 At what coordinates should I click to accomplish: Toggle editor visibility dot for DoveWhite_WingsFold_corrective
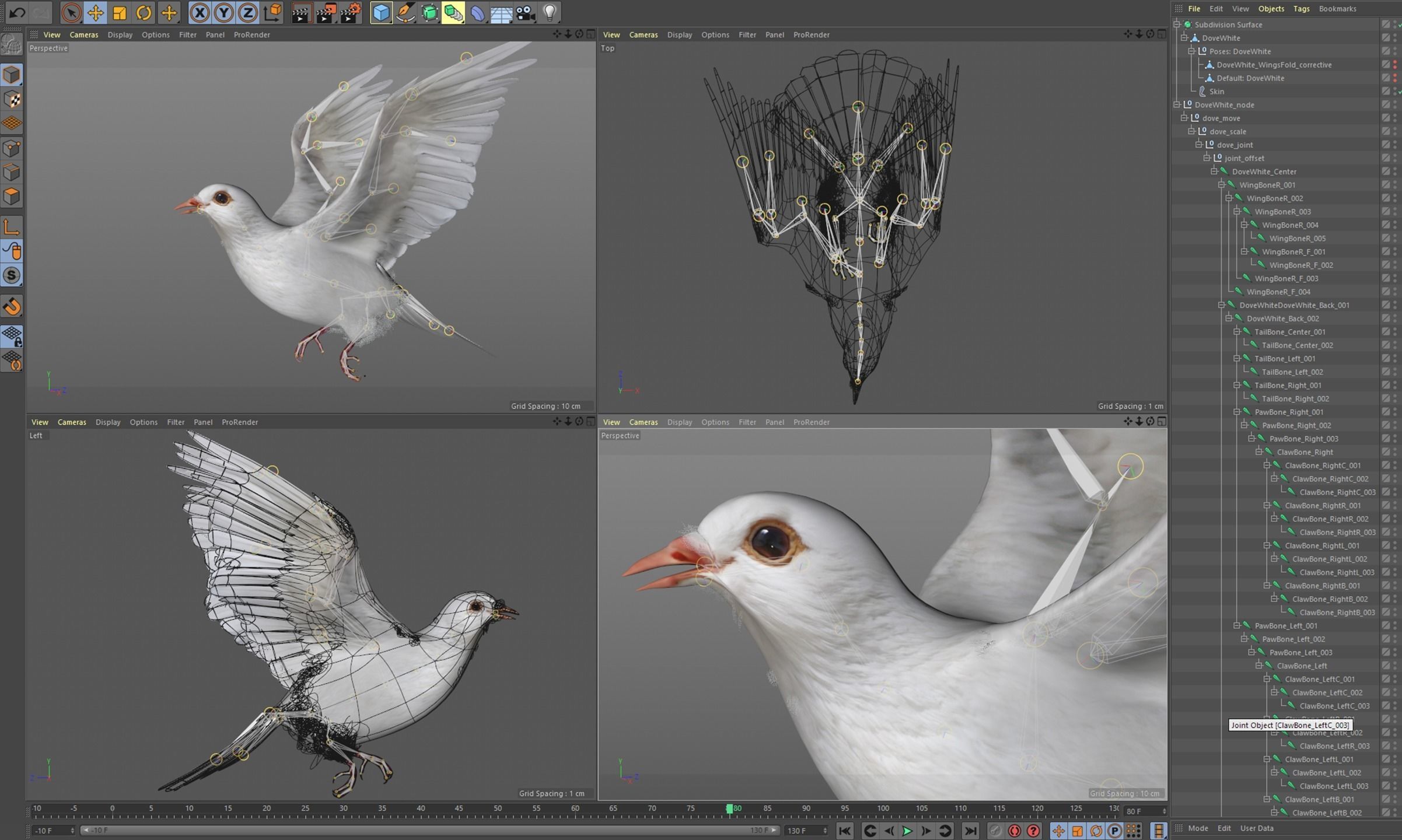(1395, 62)
